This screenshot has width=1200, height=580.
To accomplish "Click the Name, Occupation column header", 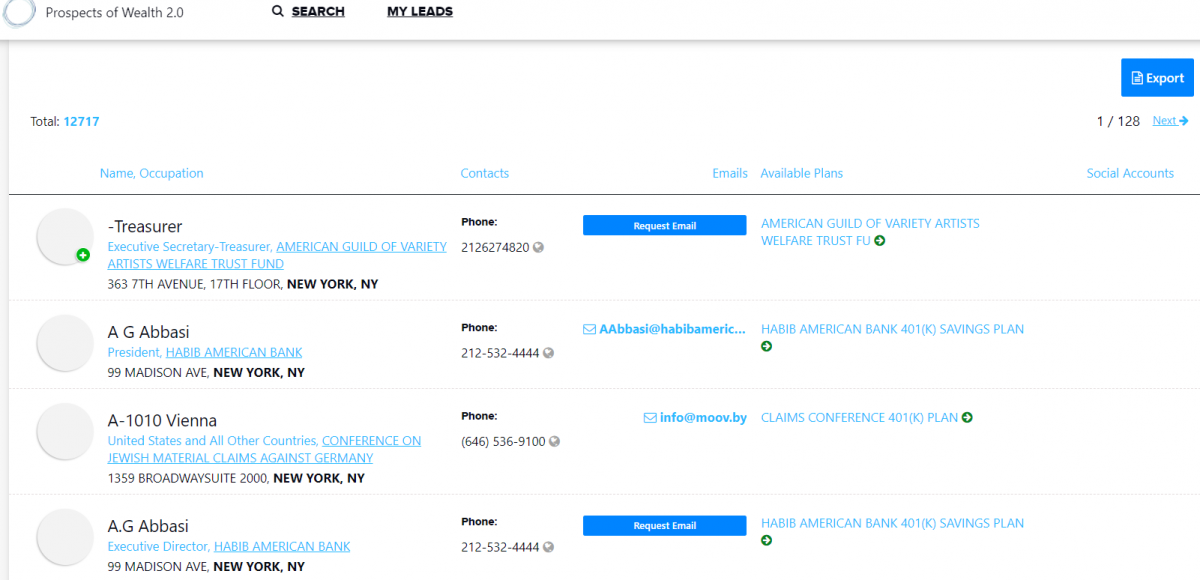I will coord(151,173).
